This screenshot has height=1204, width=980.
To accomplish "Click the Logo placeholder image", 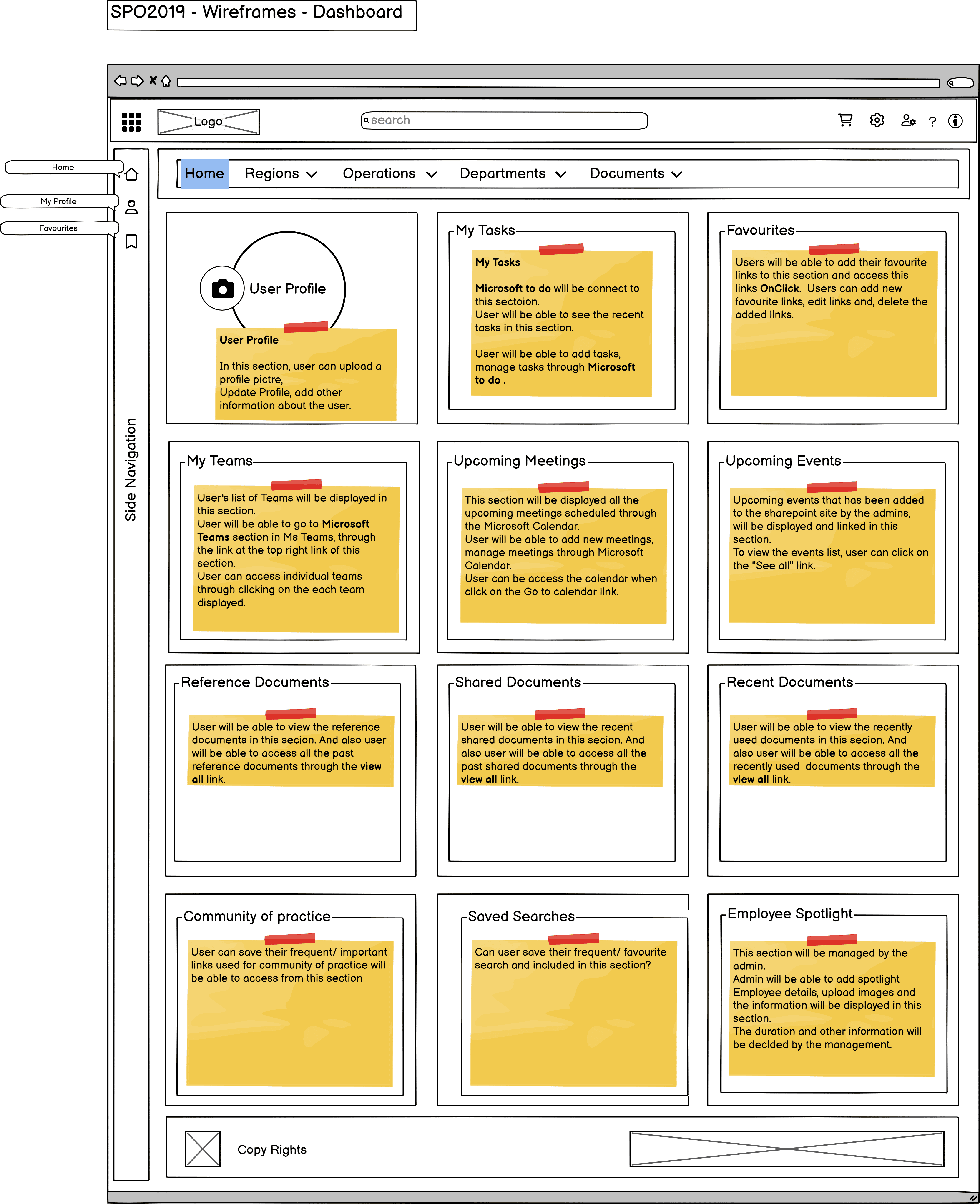I will pyautogui.click(x=208, y=122).
